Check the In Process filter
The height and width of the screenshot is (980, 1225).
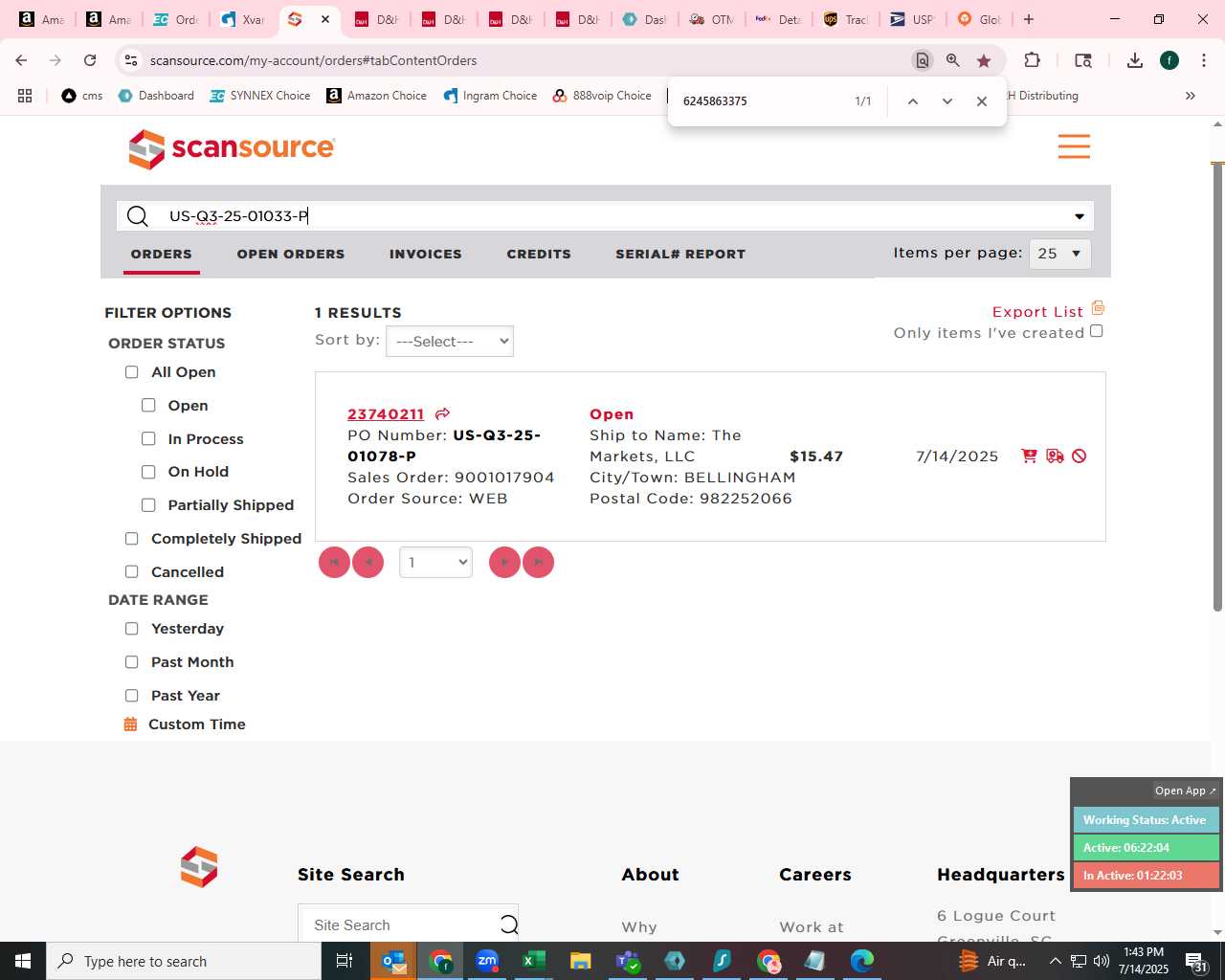click(x=148, y=439)
